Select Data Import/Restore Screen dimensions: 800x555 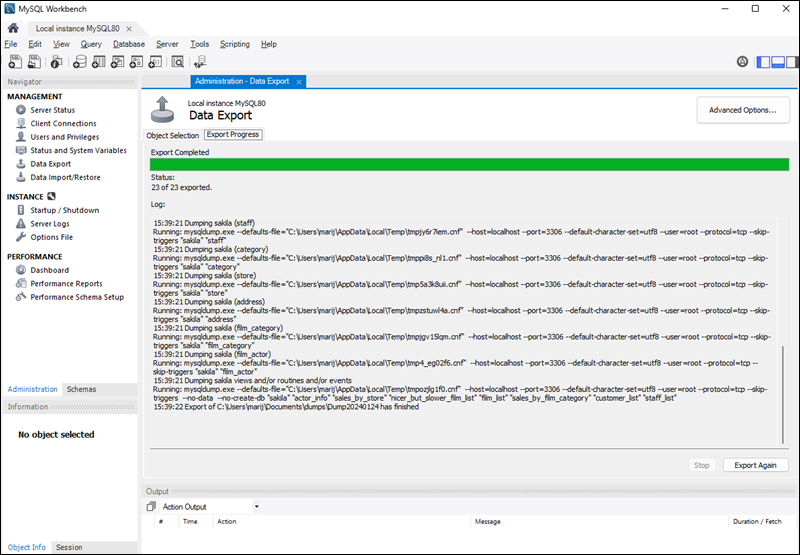tap(65, 178)
